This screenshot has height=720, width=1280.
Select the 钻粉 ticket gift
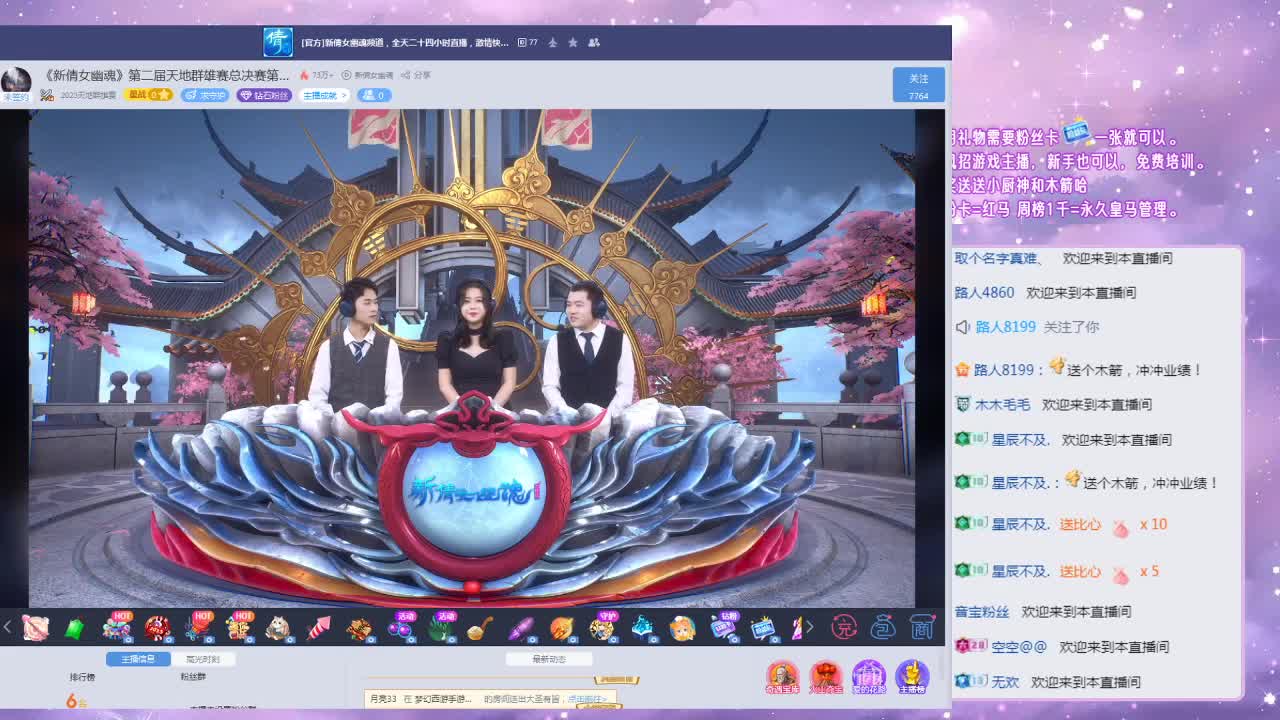point(723,627)
